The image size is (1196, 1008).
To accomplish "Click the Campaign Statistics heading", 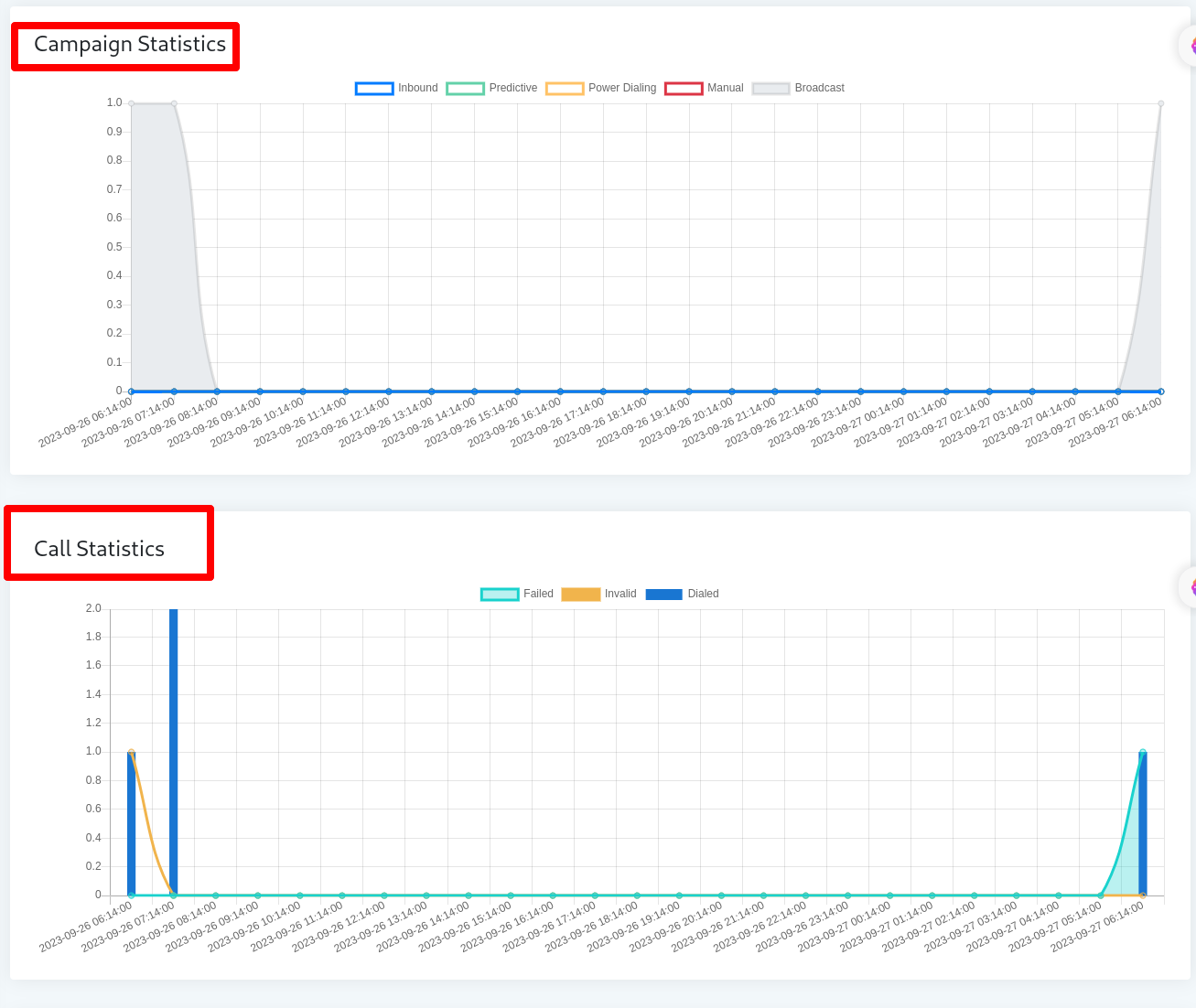I will pos(130,44).
